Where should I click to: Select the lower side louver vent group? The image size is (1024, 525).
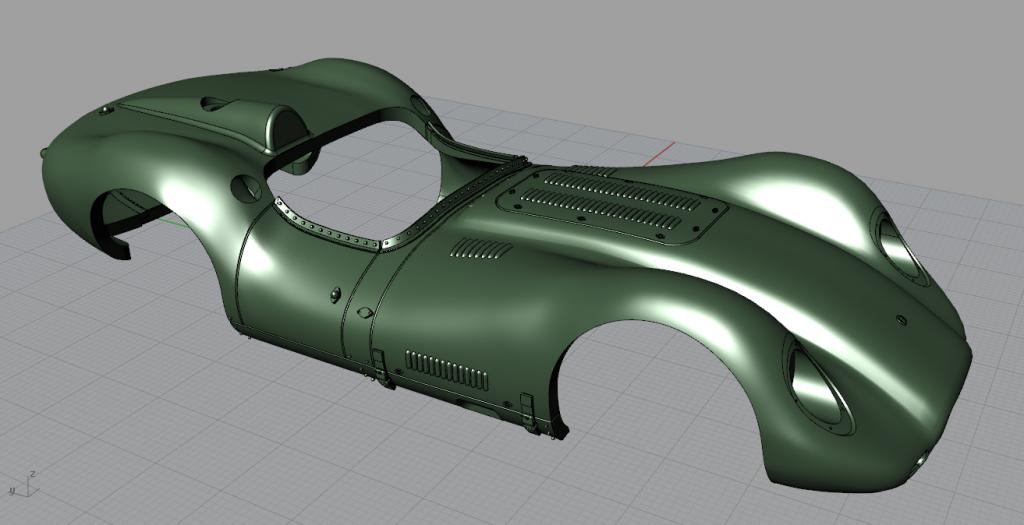447,370
